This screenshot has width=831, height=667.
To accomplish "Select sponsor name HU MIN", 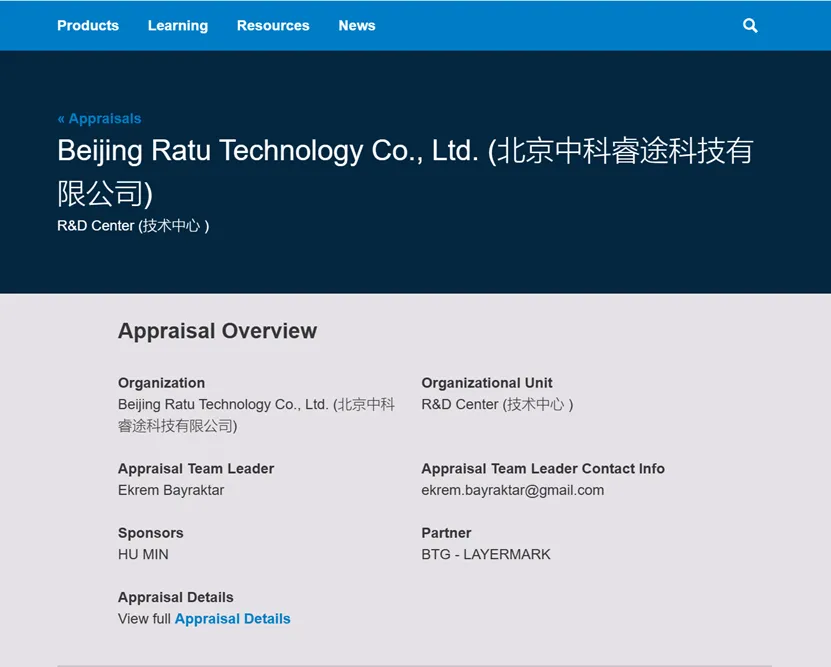I will click(x=143, y=554).
